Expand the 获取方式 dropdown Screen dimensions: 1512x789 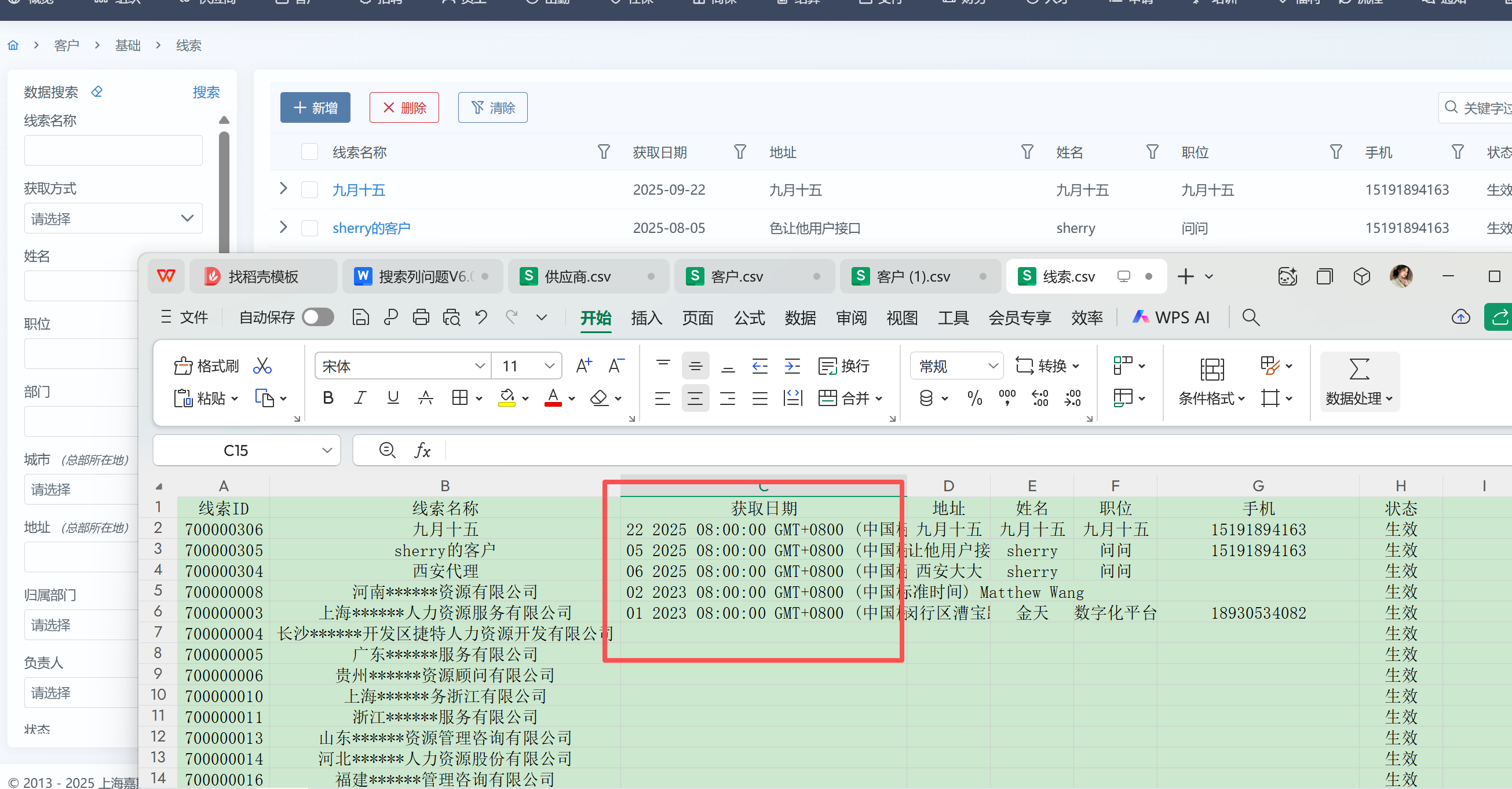[x=114, y=218]
